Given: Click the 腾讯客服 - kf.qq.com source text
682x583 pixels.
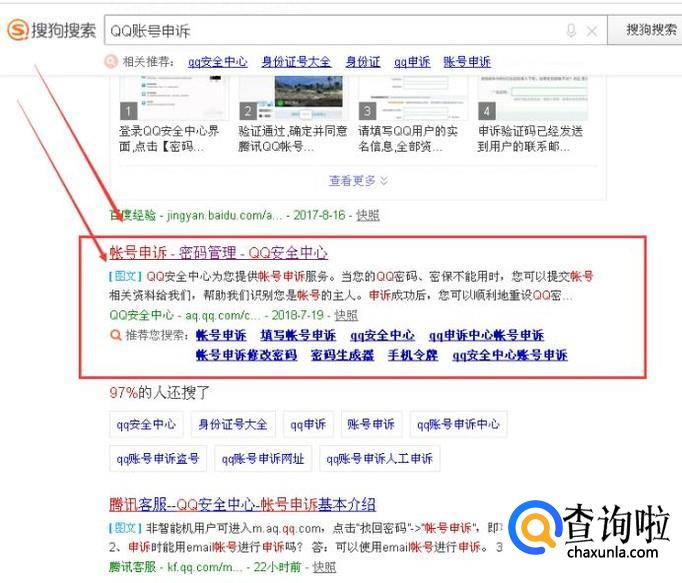Looking at the screenshot, I should coord(176,567).
